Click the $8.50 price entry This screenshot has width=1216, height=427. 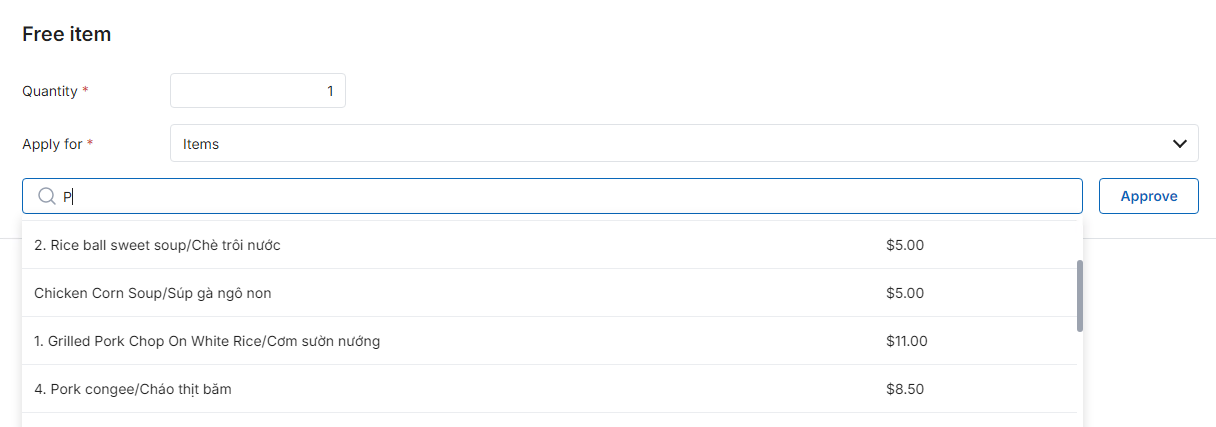coord(903,389)
